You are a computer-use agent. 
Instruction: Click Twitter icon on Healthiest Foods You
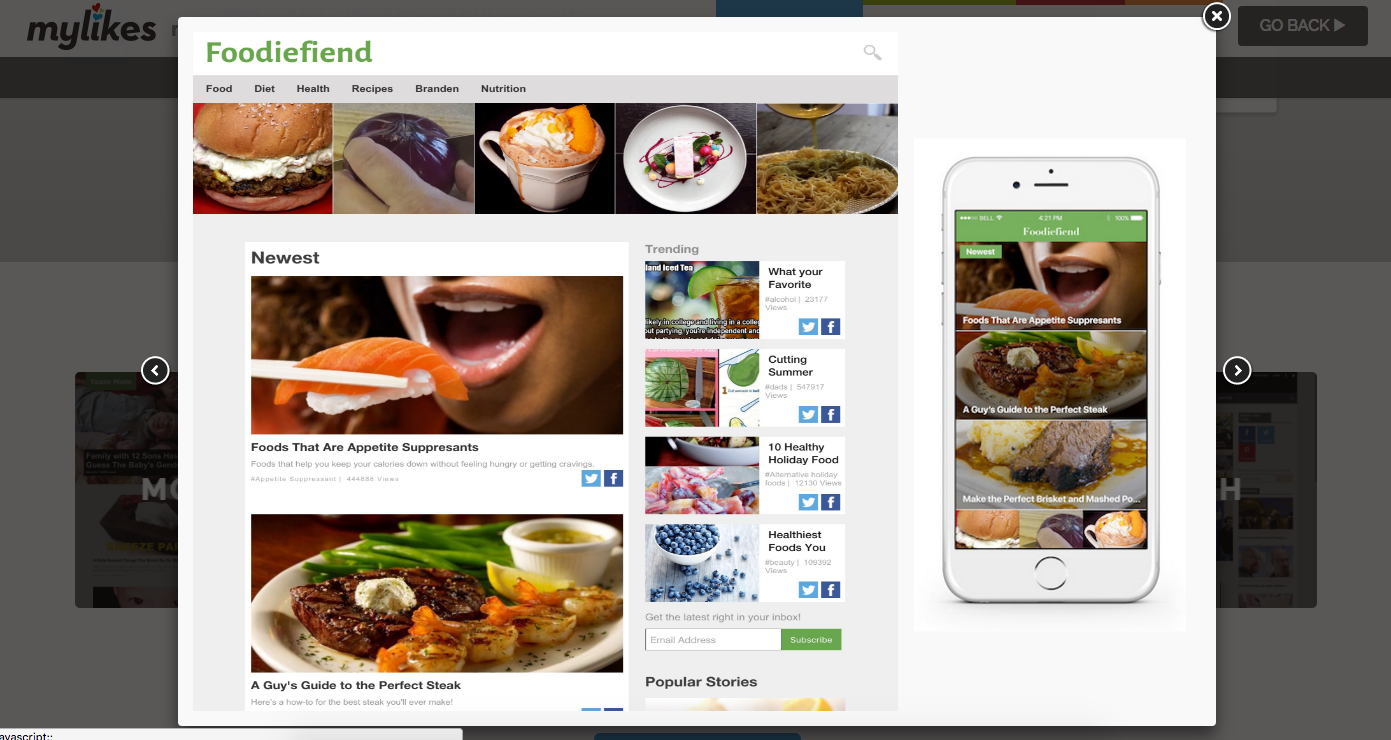808,590
